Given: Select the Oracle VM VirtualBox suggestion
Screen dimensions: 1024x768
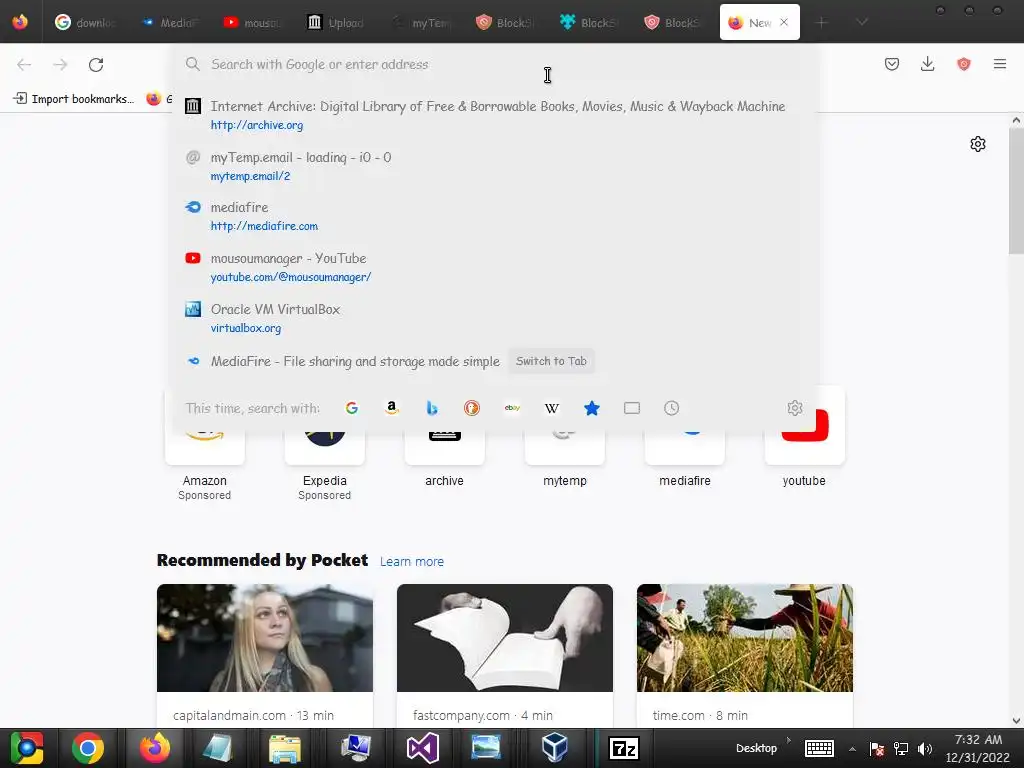Looking at the screenshot, I should pos(494,318).
